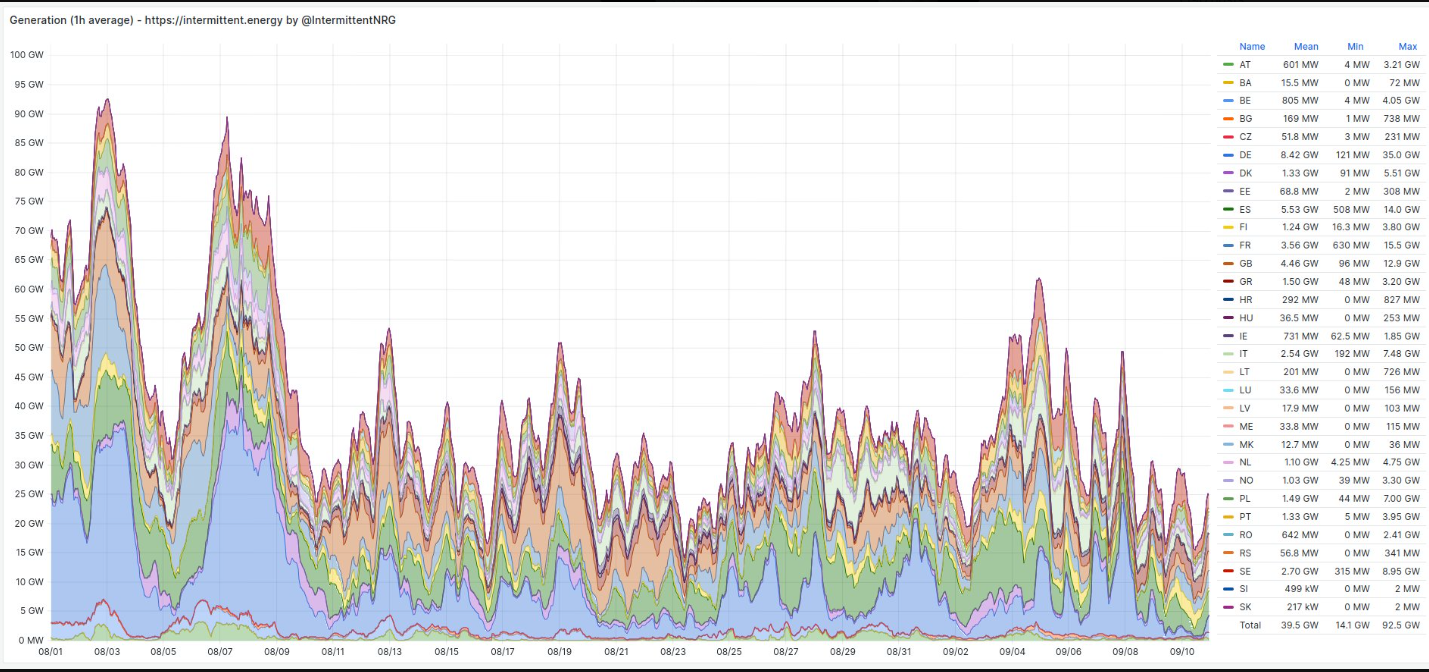
Task: Toggle the DK series in legend
Action: tap(1245, 173)
